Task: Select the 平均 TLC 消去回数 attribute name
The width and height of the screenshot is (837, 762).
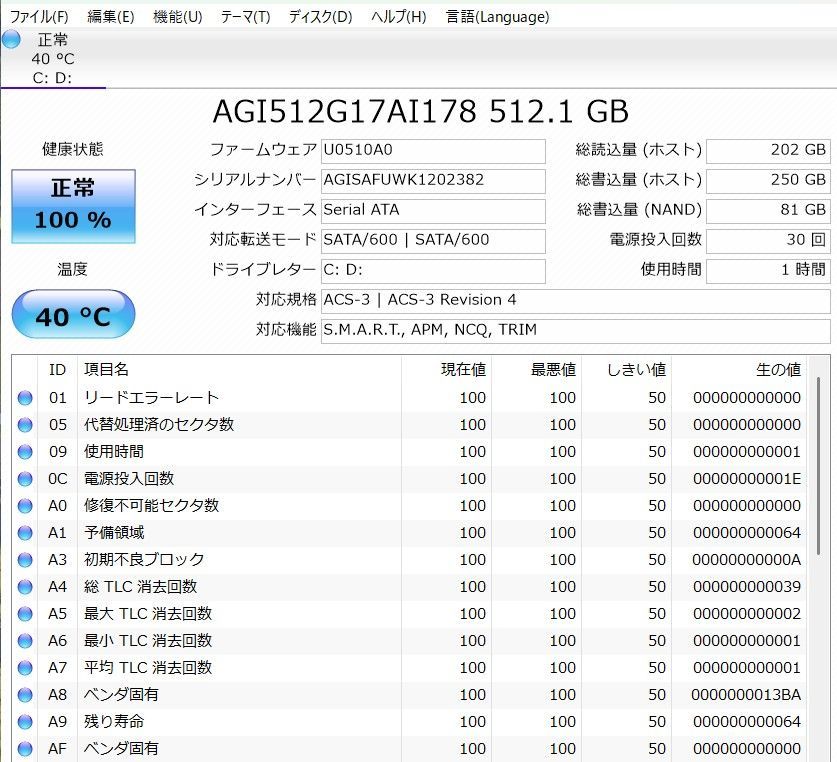Action: click(148, 667)
